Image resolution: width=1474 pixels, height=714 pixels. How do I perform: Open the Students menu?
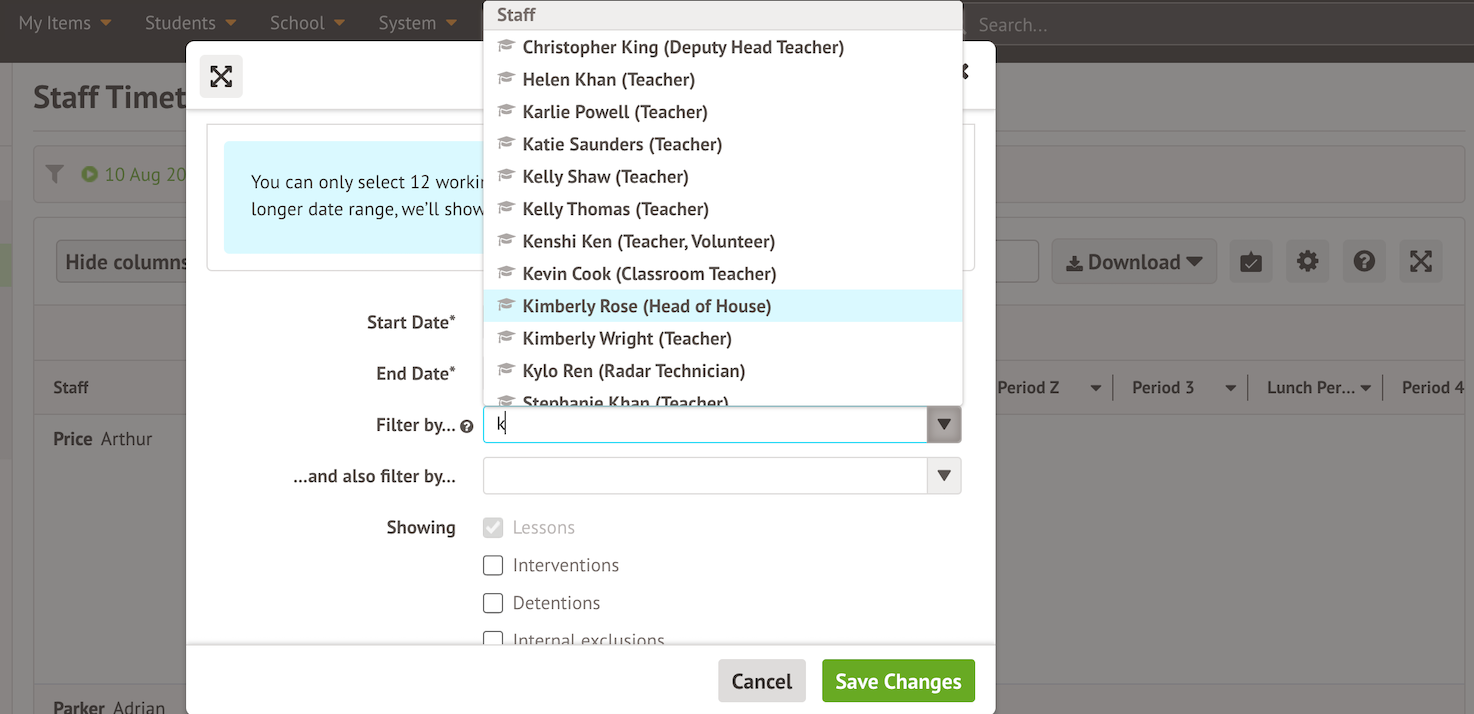(190, 23)
